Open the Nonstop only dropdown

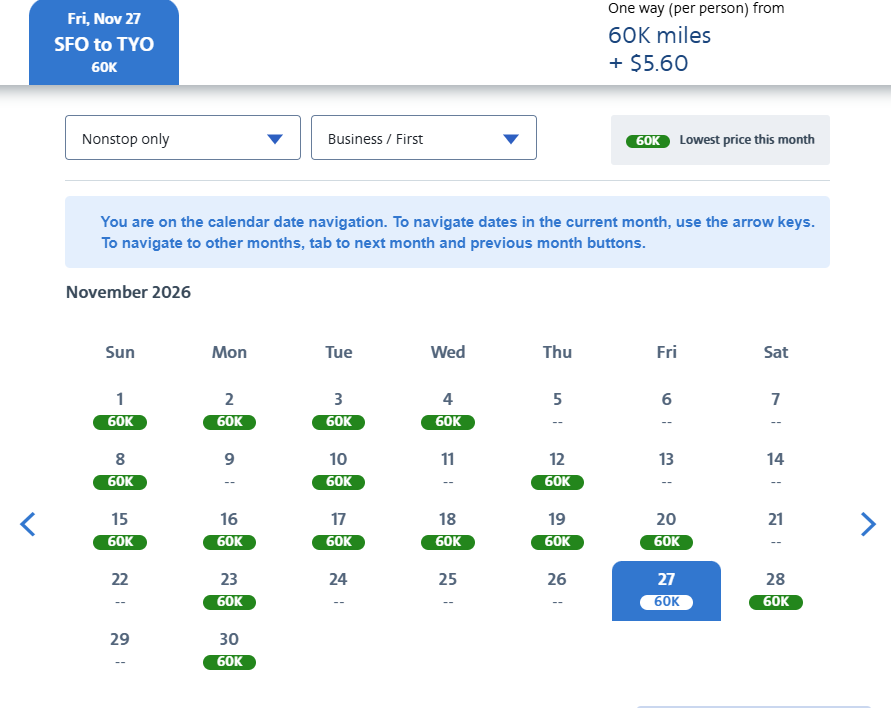coord(182,138)
